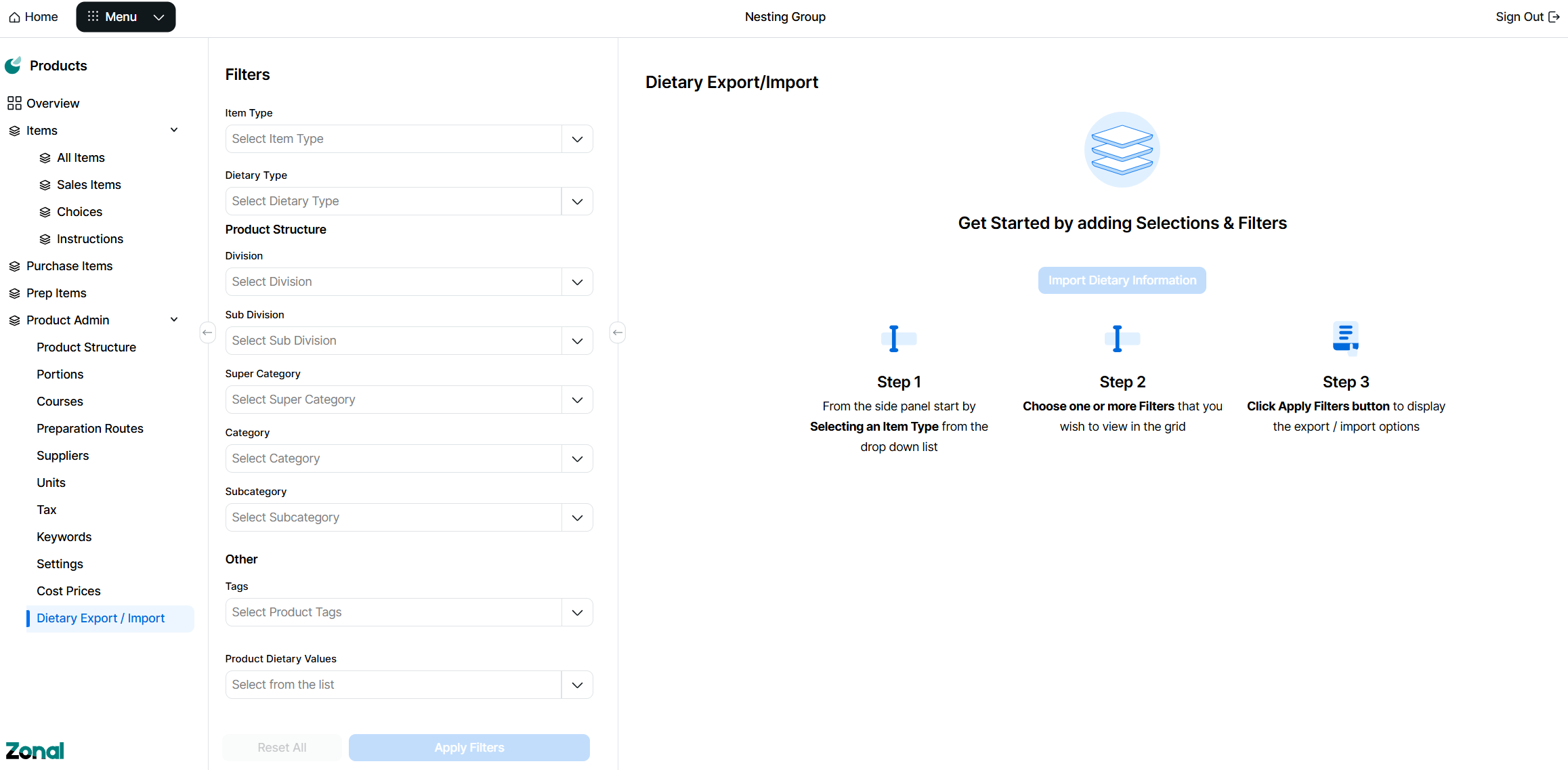Select Dietary Export / Import menu item
Image resolution: width=1568 pixels, height=770 pixels.
point(100,618)
